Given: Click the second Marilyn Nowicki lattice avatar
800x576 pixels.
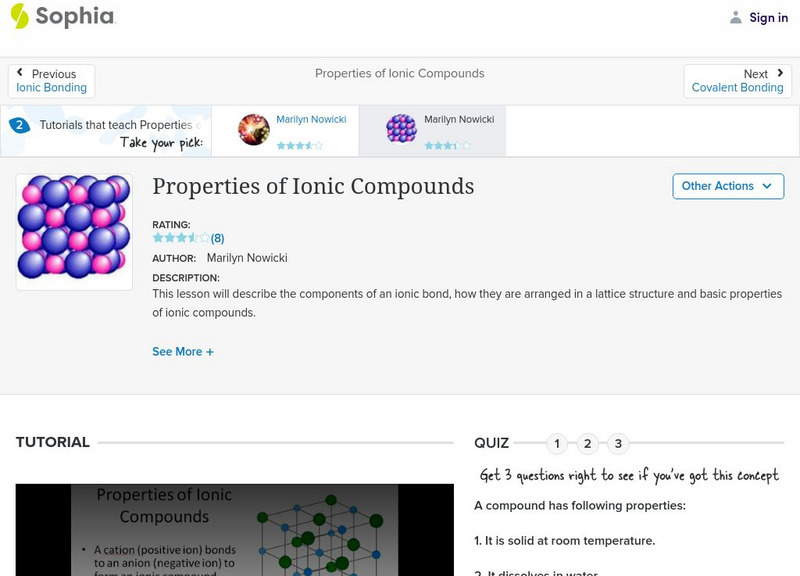Looking at the screenshot, I should 401,130.
